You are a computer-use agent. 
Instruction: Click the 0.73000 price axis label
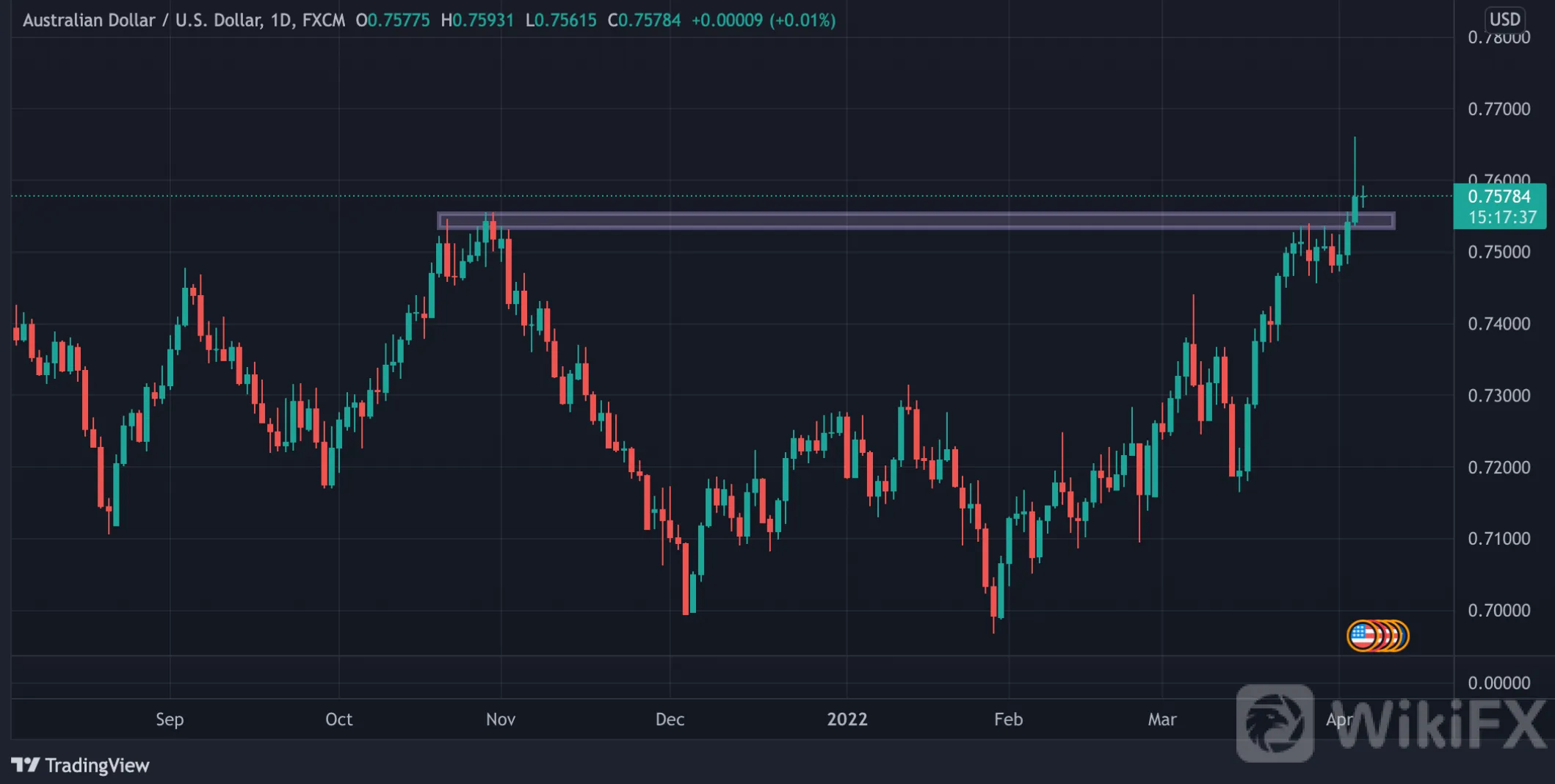pyautogui.click(x=1499, y=396)
